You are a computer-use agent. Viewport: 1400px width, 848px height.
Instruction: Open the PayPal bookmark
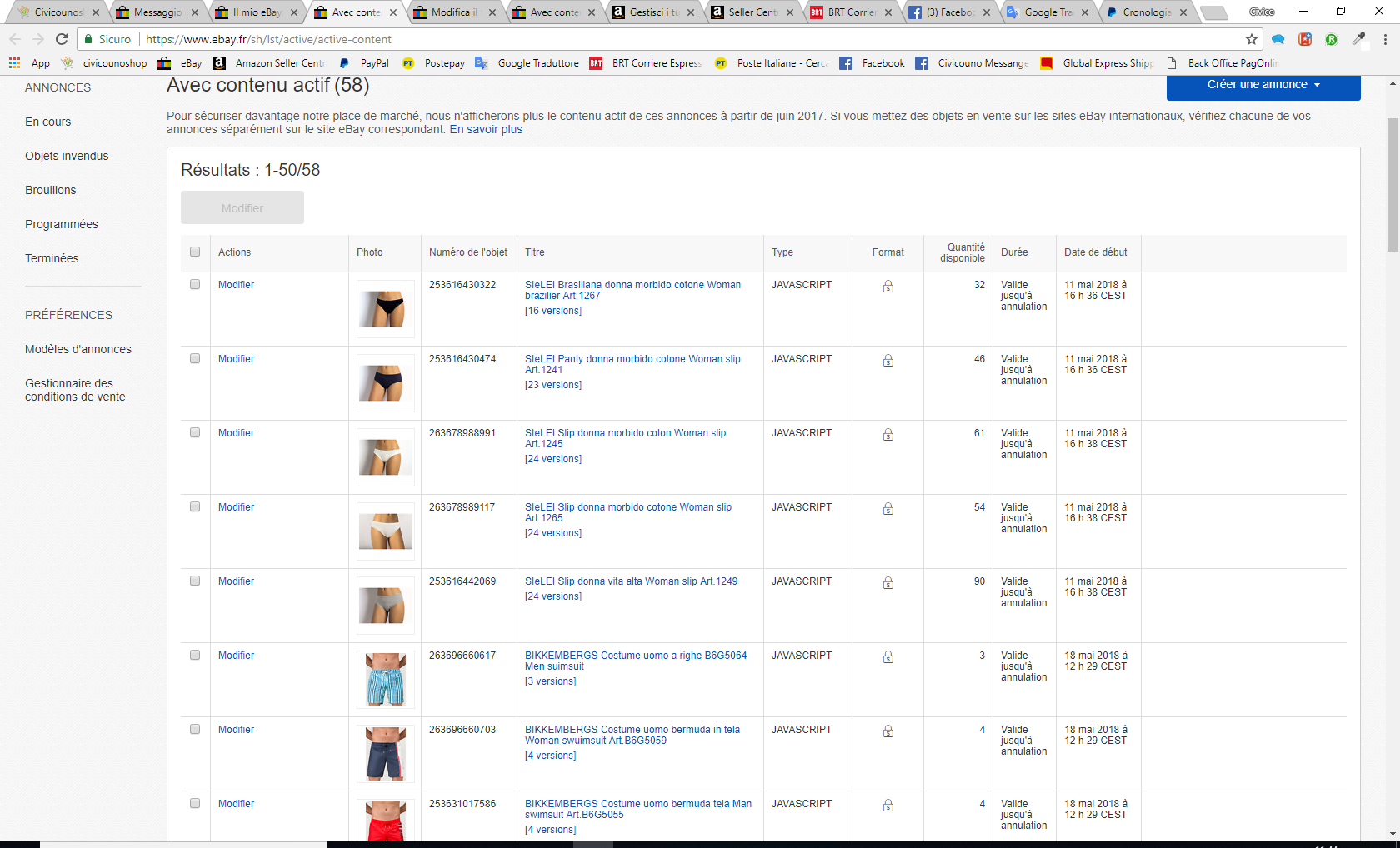tap(363, 63)
